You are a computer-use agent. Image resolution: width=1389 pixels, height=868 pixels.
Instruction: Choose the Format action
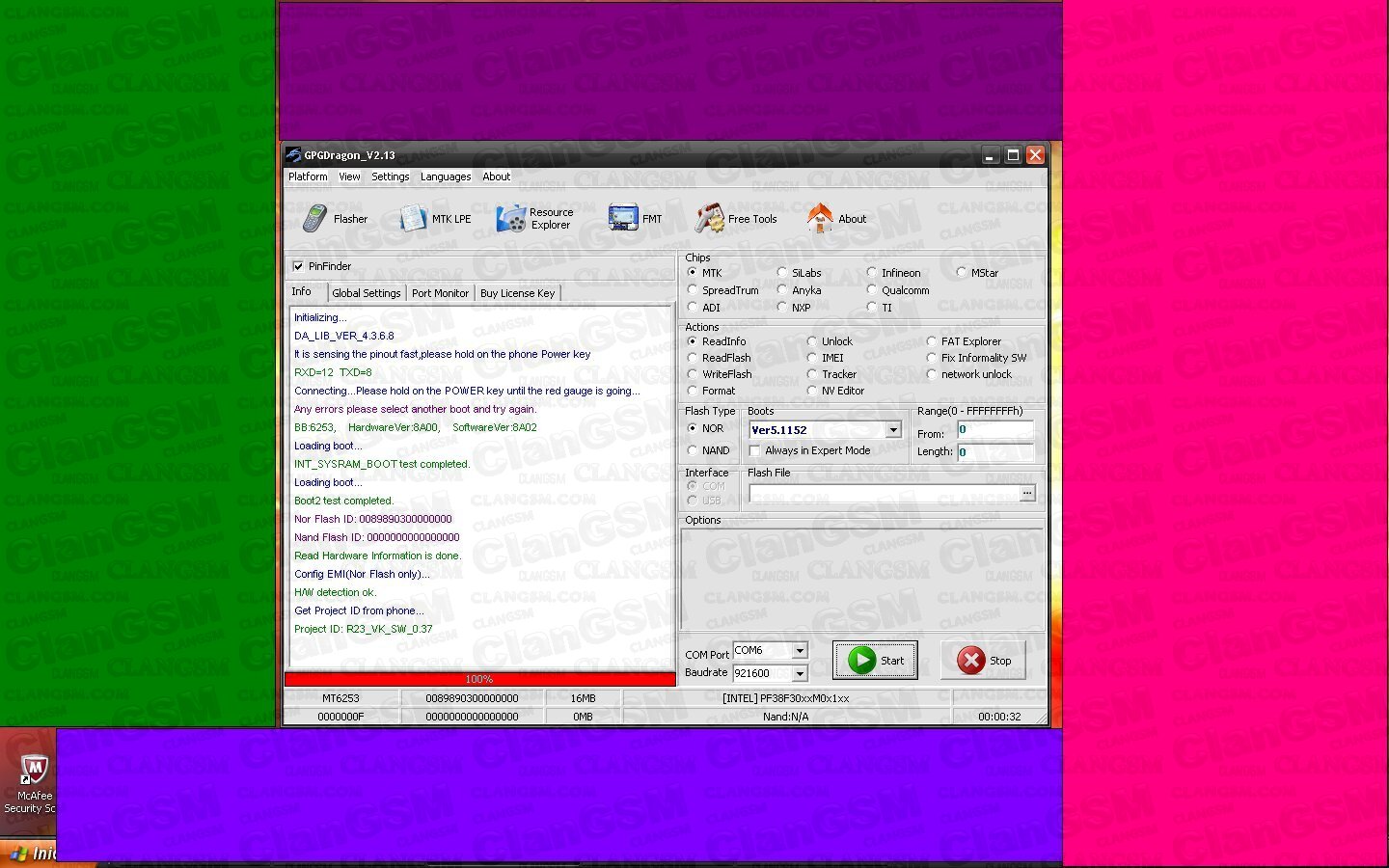[x=692, y=391]
